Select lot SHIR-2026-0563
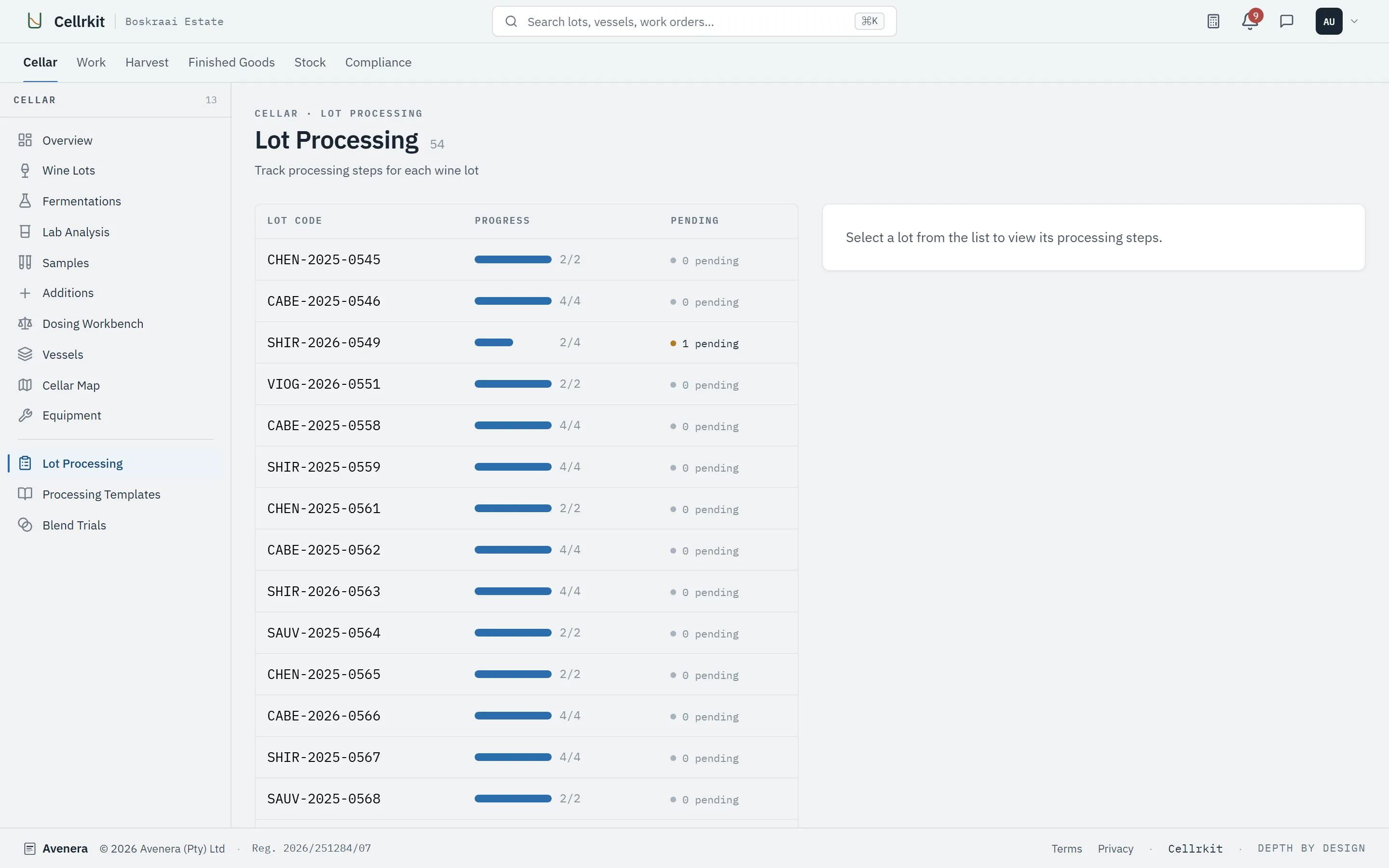Viewport: 1389px width, 868px height. (526, 591)
